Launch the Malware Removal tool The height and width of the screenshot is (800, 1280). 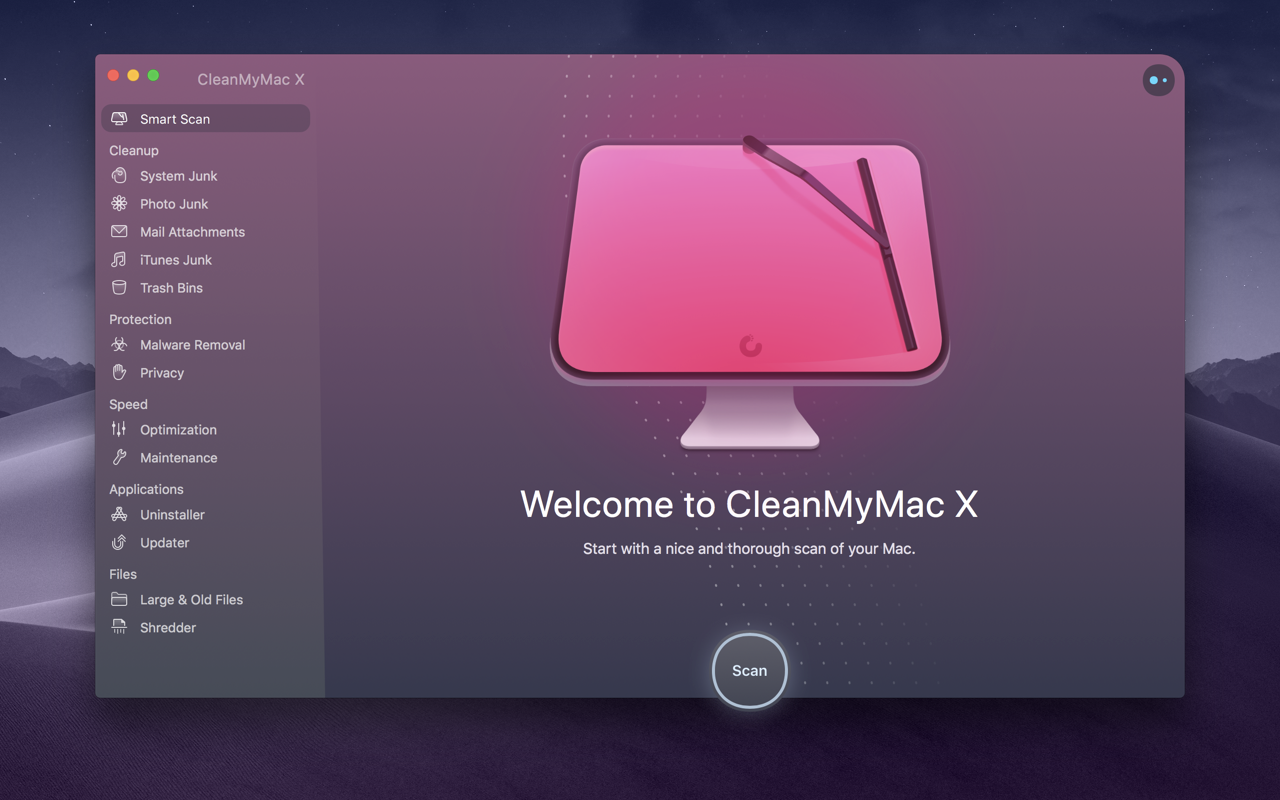click(120, 345)
